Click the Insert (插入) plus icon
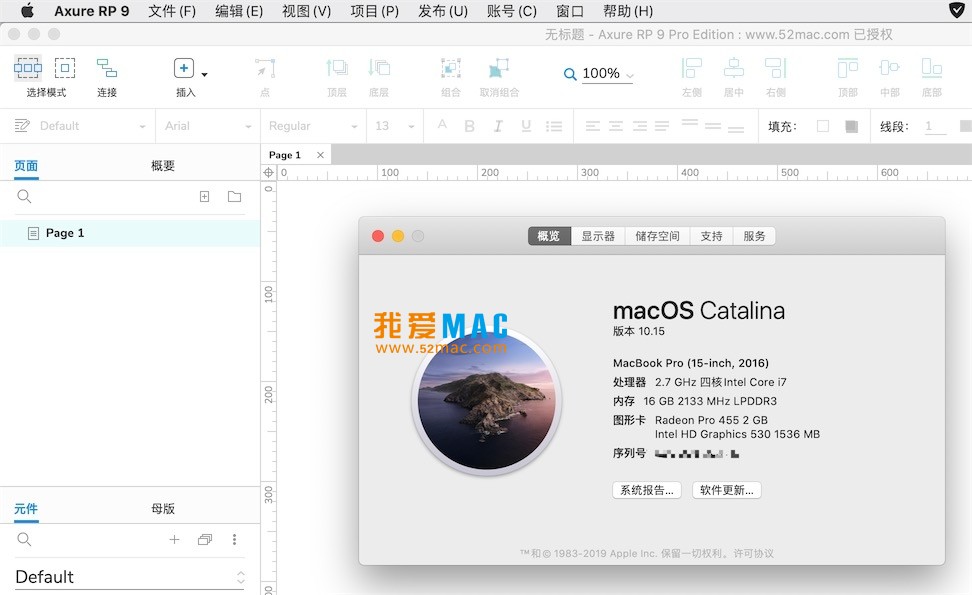 click(x=183, y=68)
